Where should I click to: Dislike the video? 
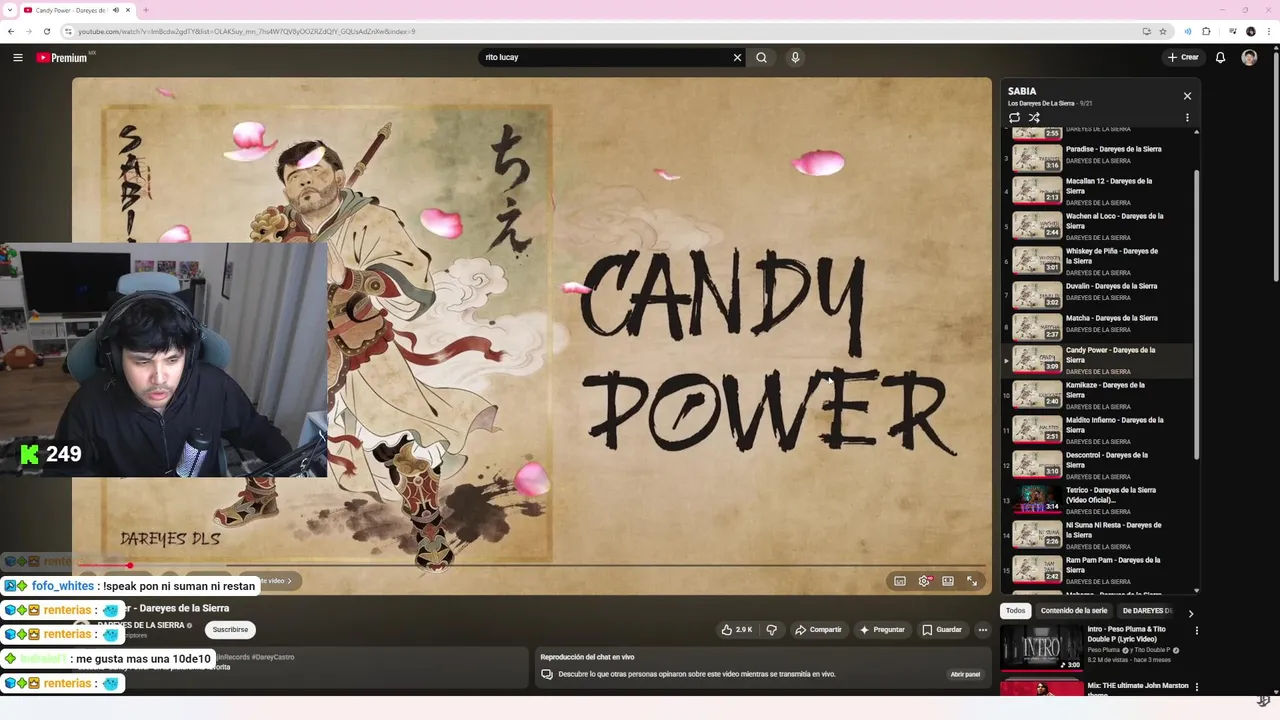(x=771, y=630)
